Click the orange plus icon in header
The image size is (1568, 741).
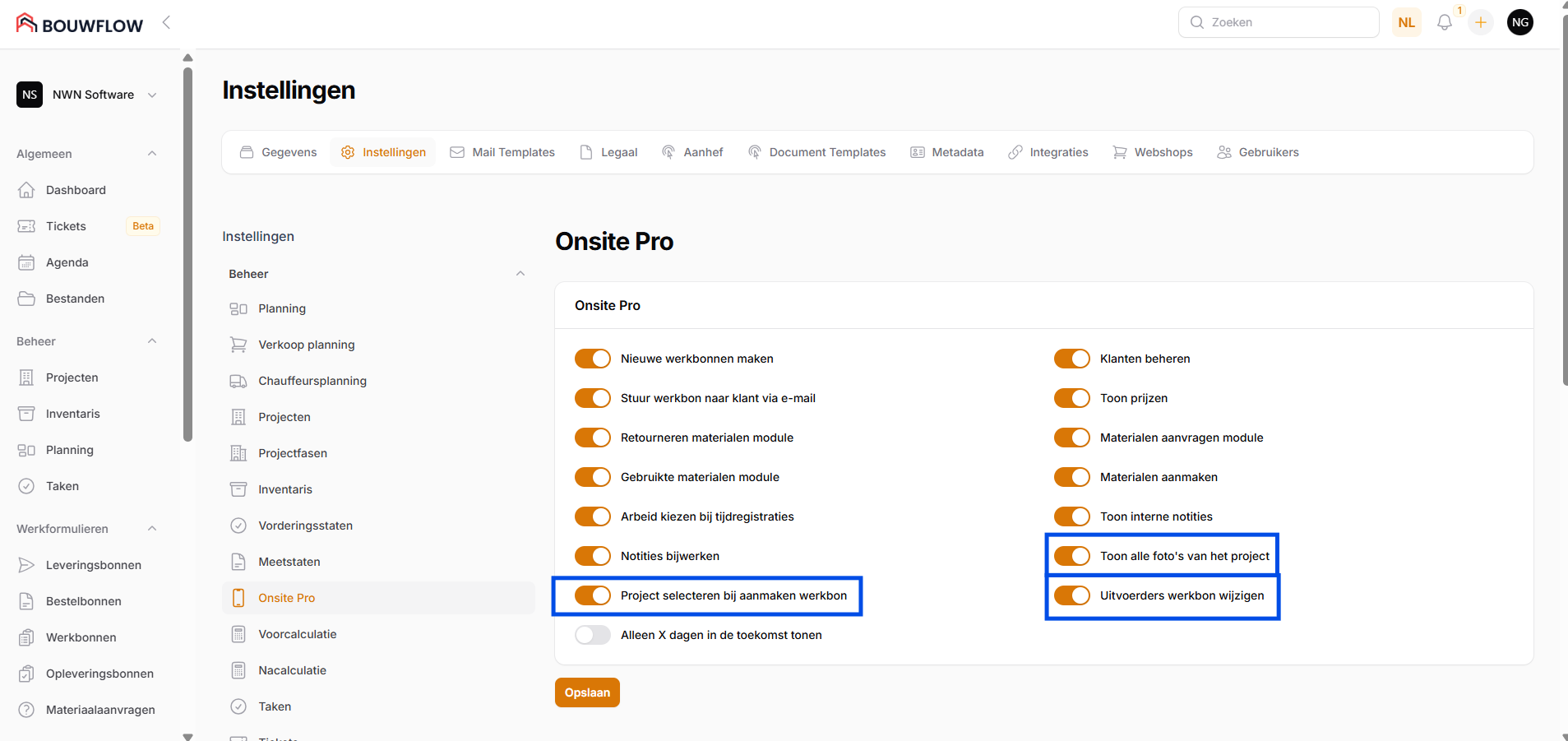(x=1480, y=23)
